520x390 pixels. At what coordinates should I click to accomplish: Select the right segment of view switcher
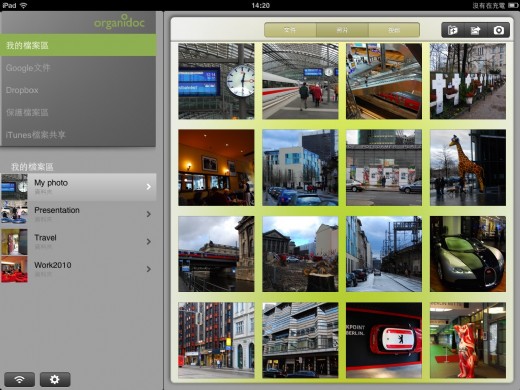tap(394, 30)
